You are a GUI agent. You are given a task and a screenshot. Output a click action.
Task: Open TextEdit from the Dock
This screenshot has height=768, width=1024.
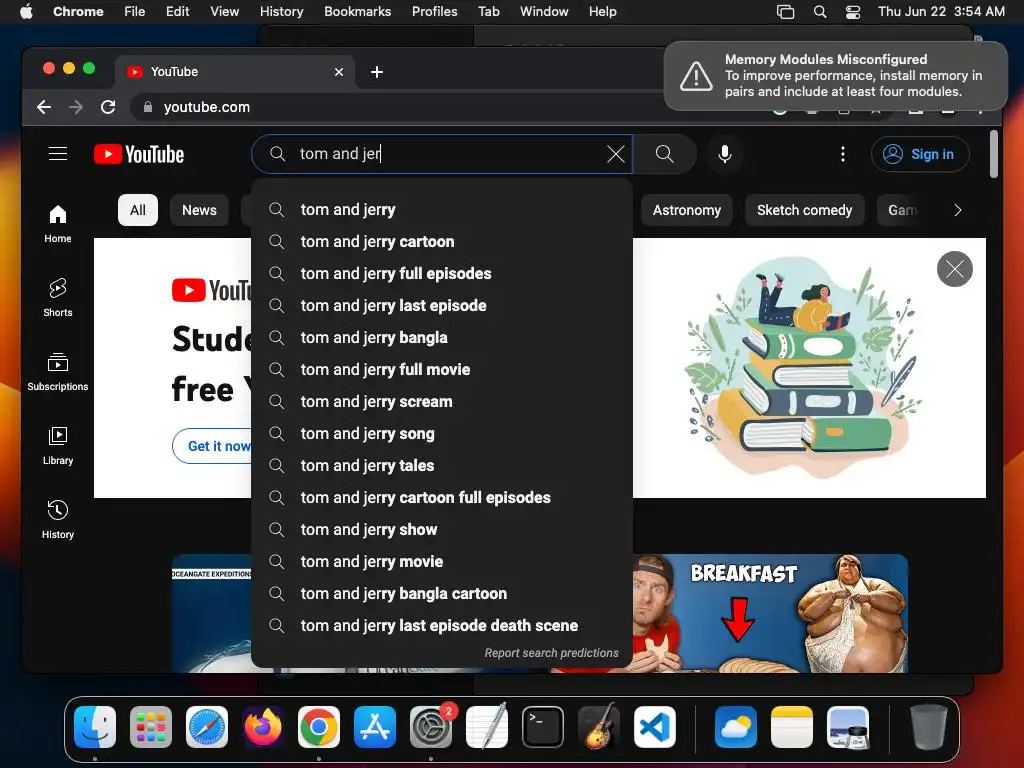487,727
